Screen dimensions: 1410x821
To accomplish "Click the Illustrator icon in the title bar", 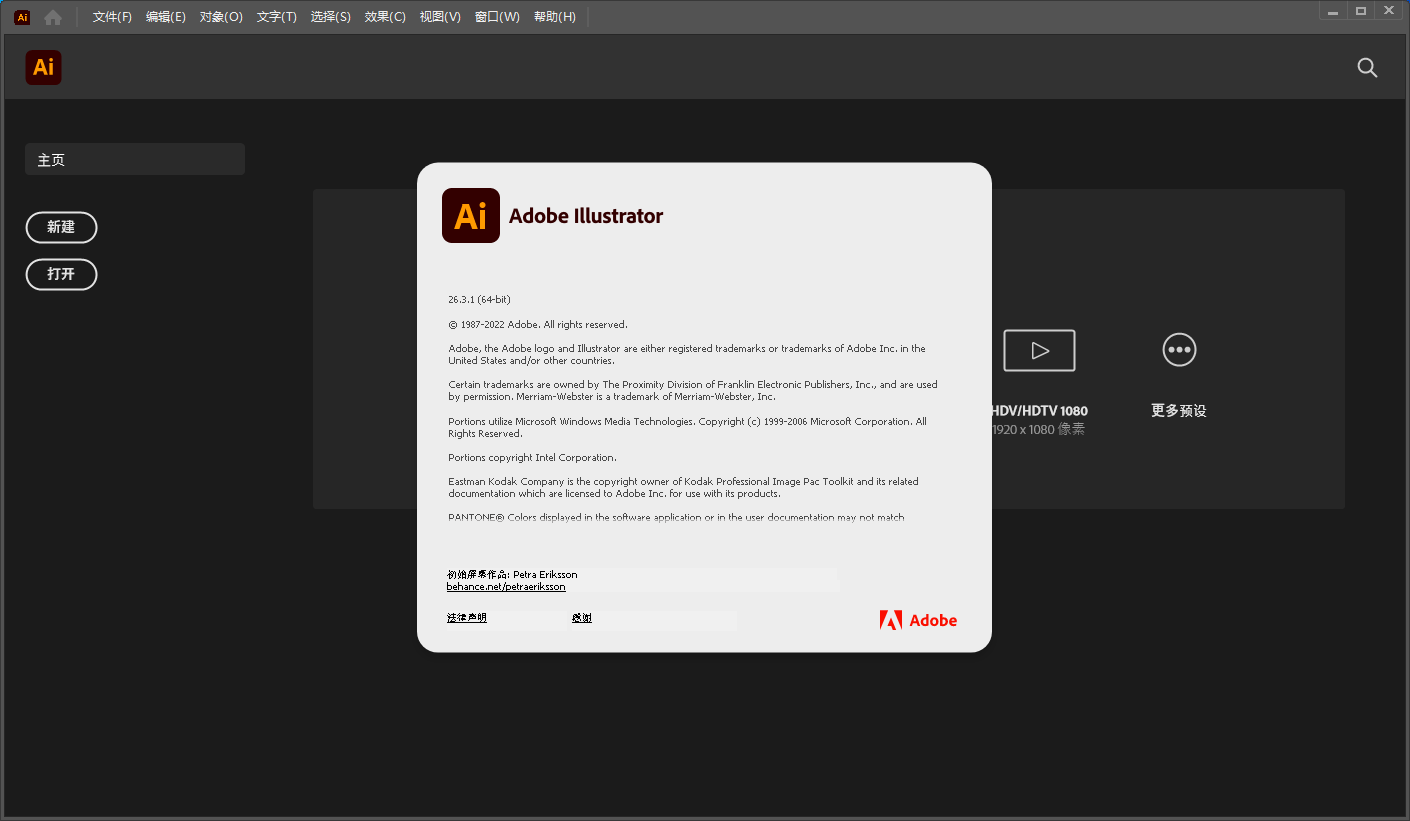I will point(21,16).
